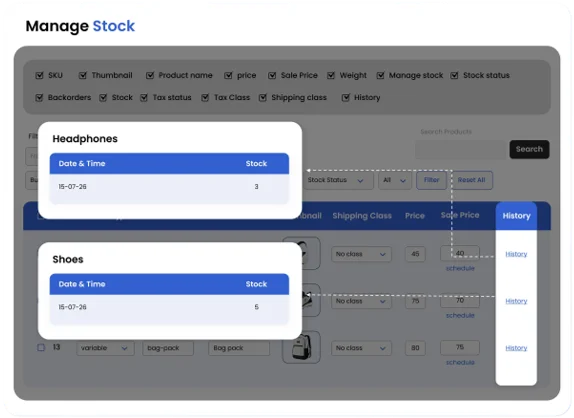Click schedule link under sale price 75
The height and width of the screenshot is (418, 574).
pyautogui.click(x=460, y=362)
